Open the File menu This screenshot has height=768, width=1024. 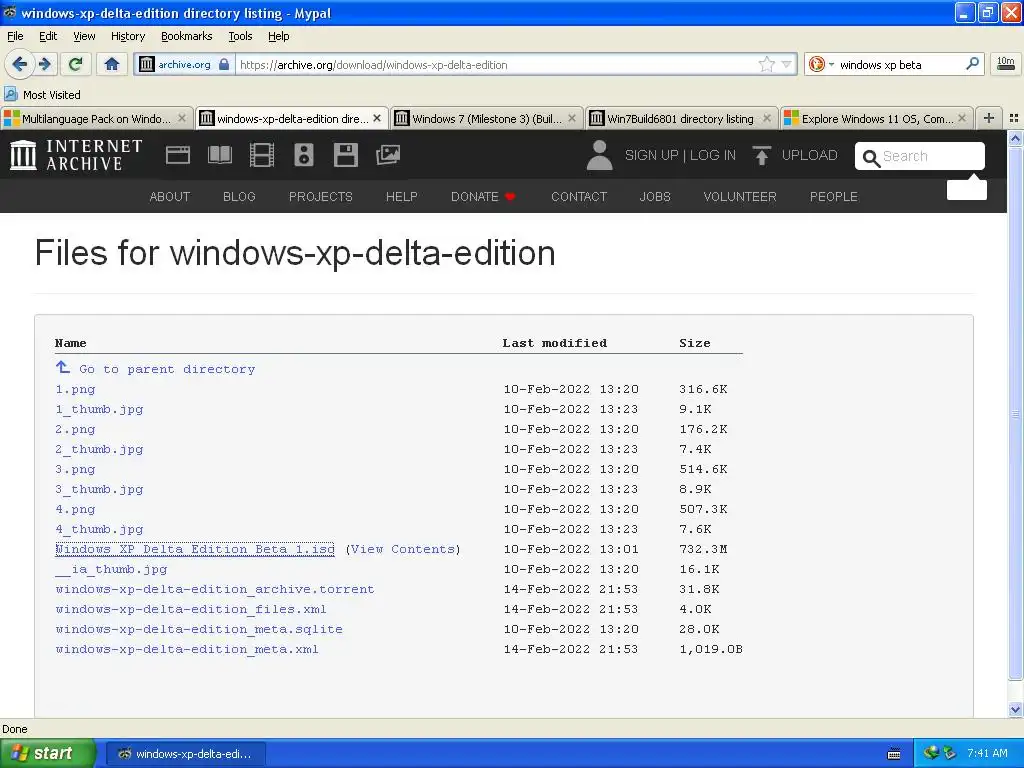point(15,36)
